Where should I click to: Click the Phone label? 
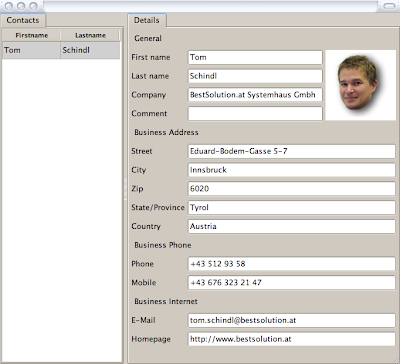click(142, 264)
